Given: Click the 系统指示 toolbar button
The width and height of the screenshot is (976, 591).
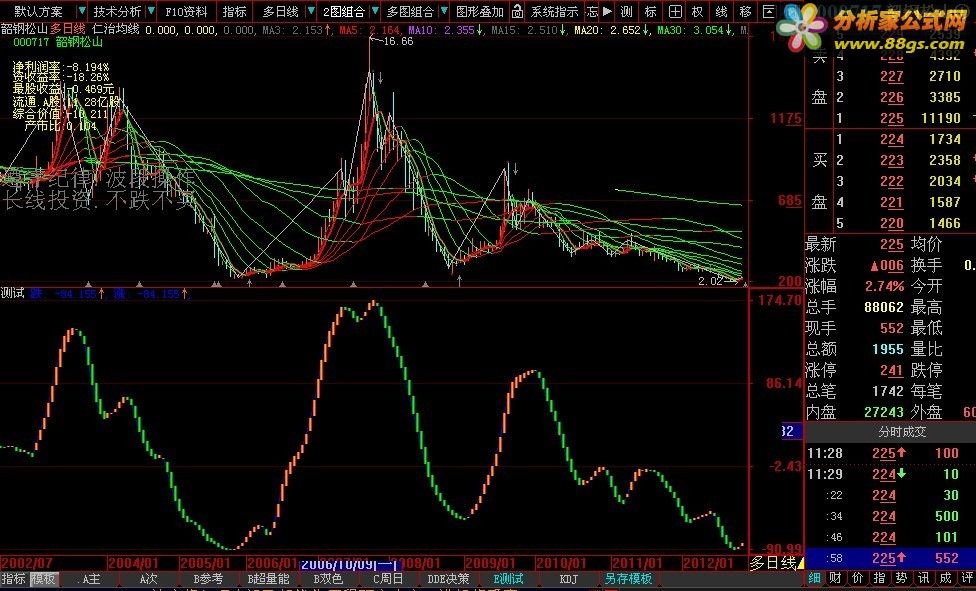Looking at the screenshot, I should coord(554,11).
